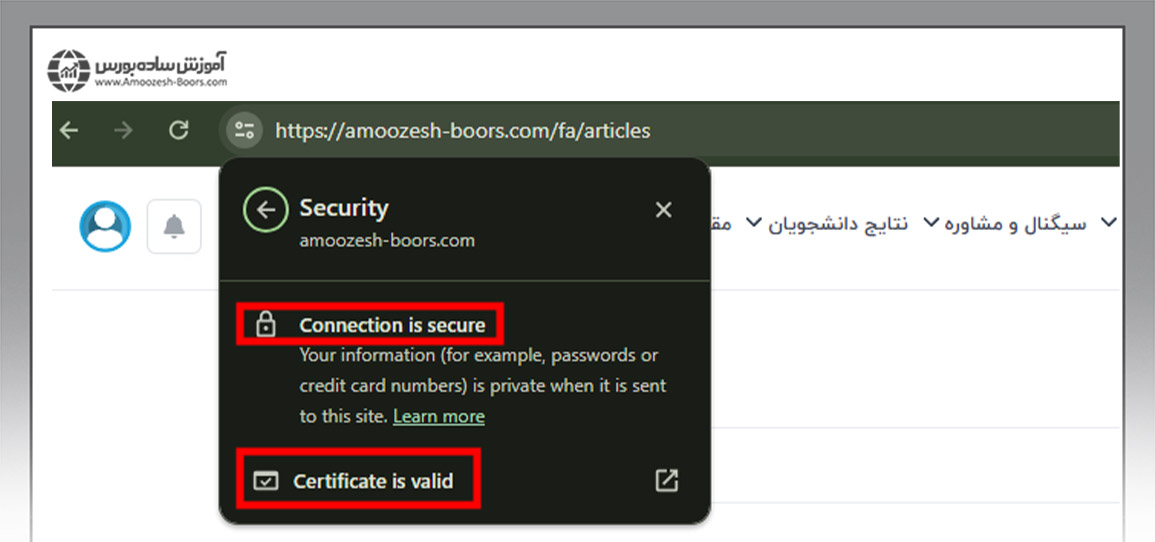Click the Certificate is valid text
Viewport: 1155px width, 542px height.
point(373,481)
